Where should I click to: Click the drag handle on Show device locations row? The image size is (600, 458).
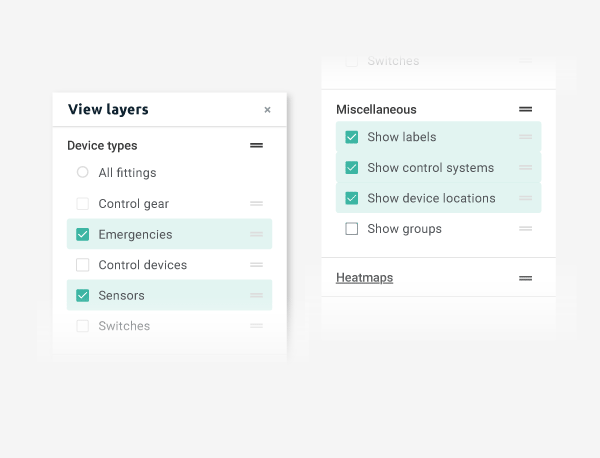525,198
